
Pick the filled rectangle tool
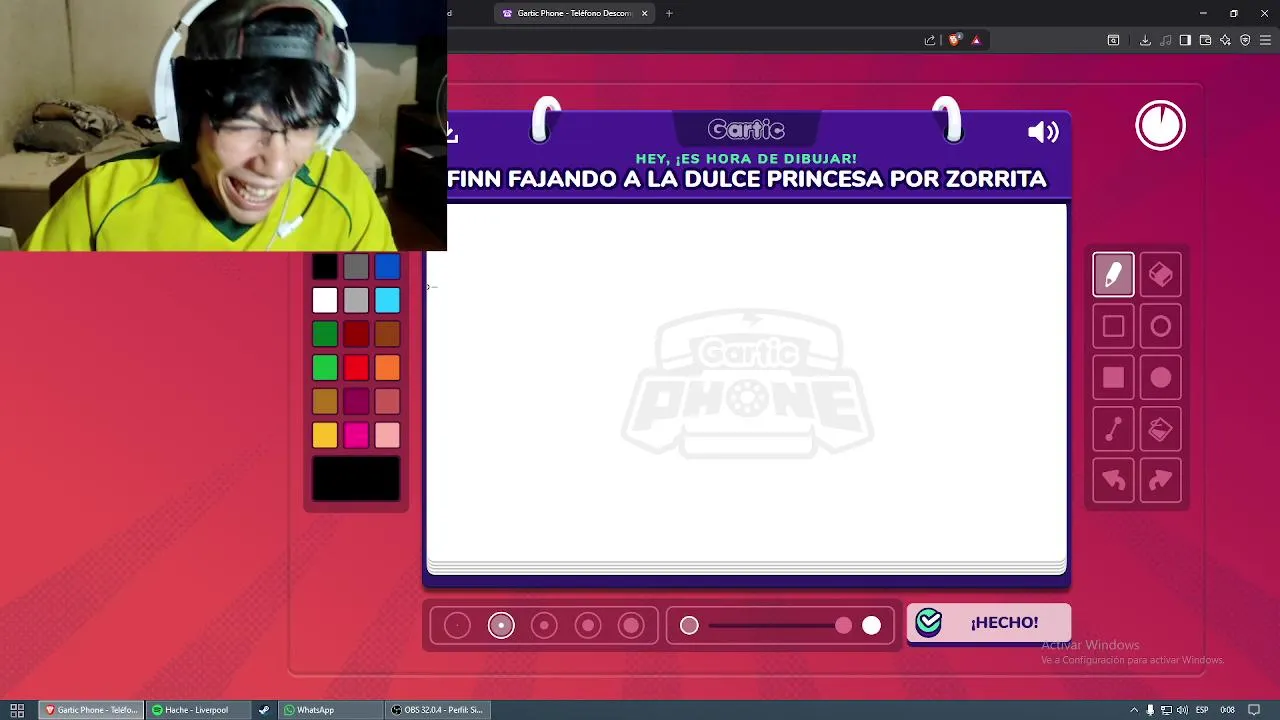pyautogui.click(x=1113, y=378)
